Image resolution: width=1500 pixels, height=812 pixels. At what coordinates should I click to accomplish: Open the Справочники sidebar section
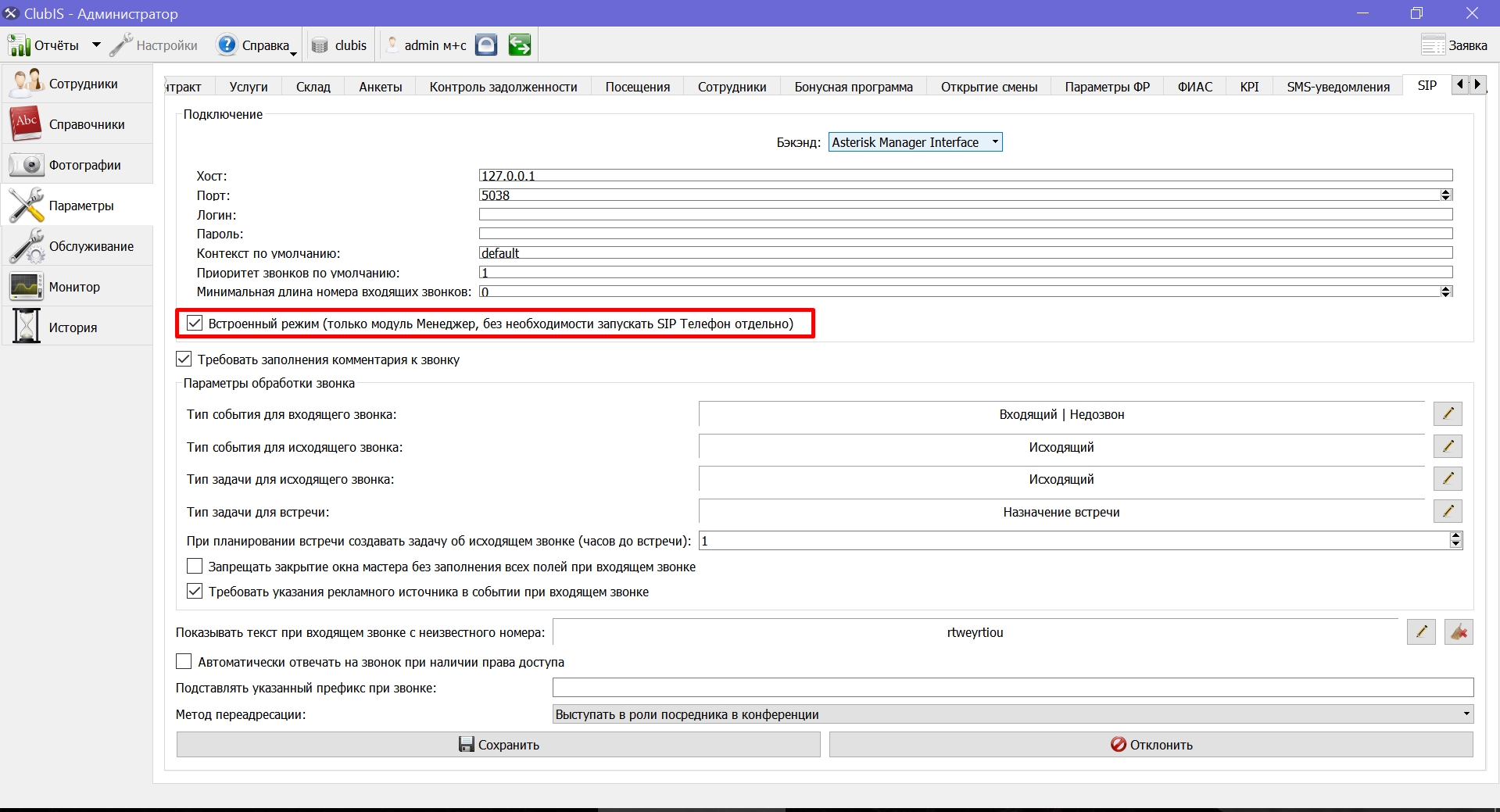click(x=77, y=124)
